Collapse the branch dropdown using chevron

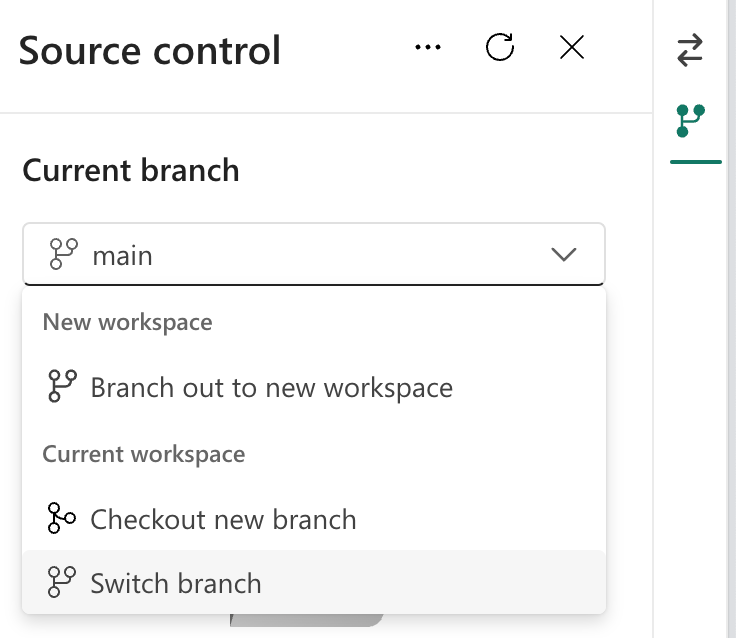coord(564,255)
